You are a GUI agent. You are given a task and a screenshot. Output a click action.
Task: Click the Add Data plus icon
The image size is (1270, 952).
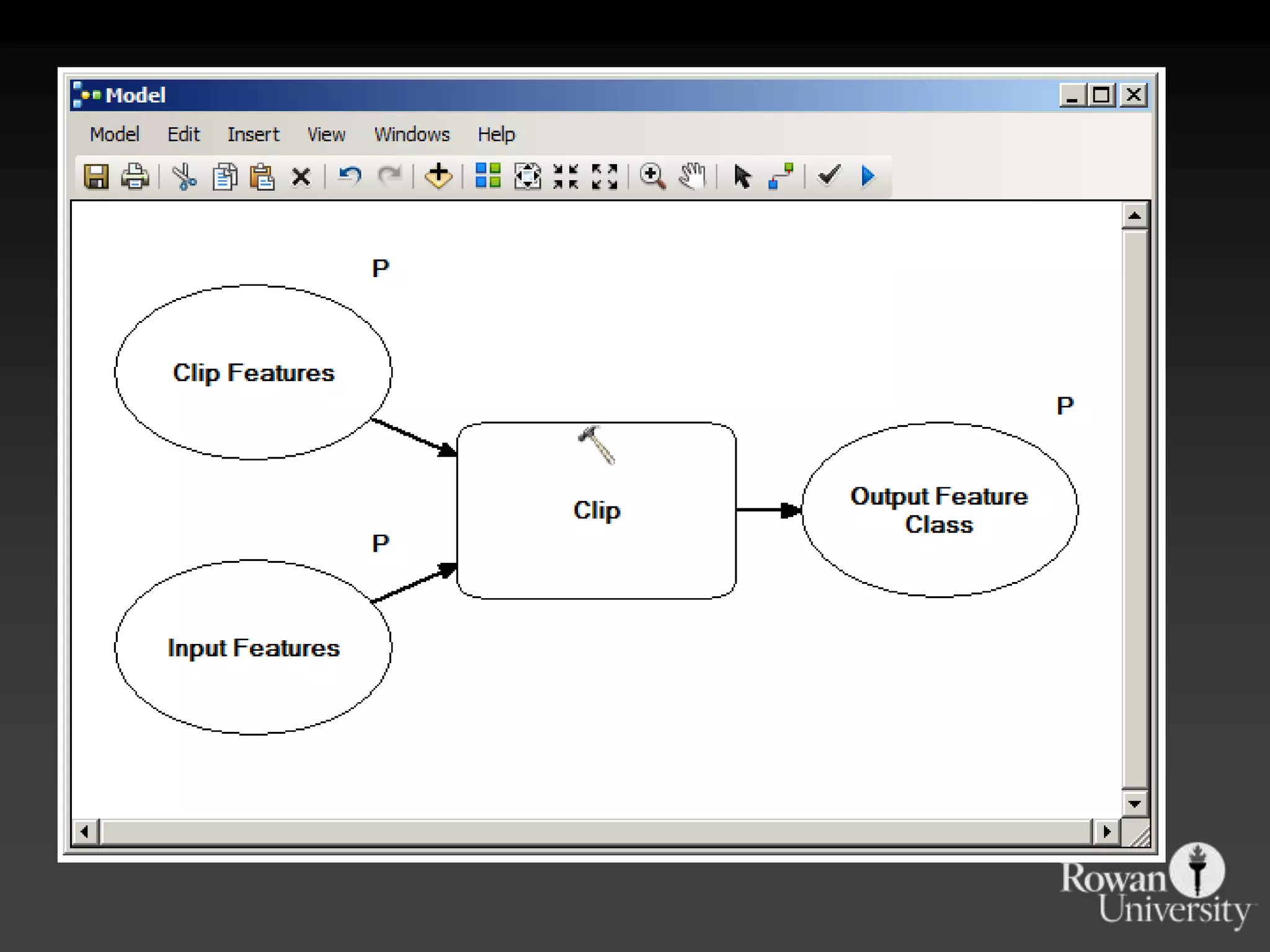point(438,176)
